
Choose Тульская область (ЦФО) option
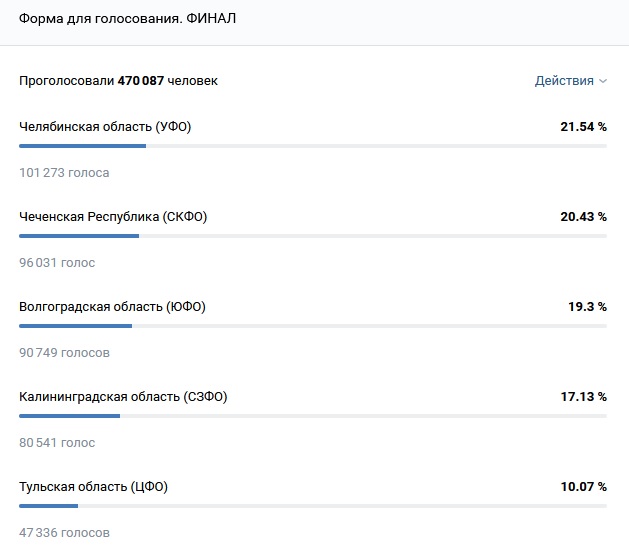tap(93, 487)
